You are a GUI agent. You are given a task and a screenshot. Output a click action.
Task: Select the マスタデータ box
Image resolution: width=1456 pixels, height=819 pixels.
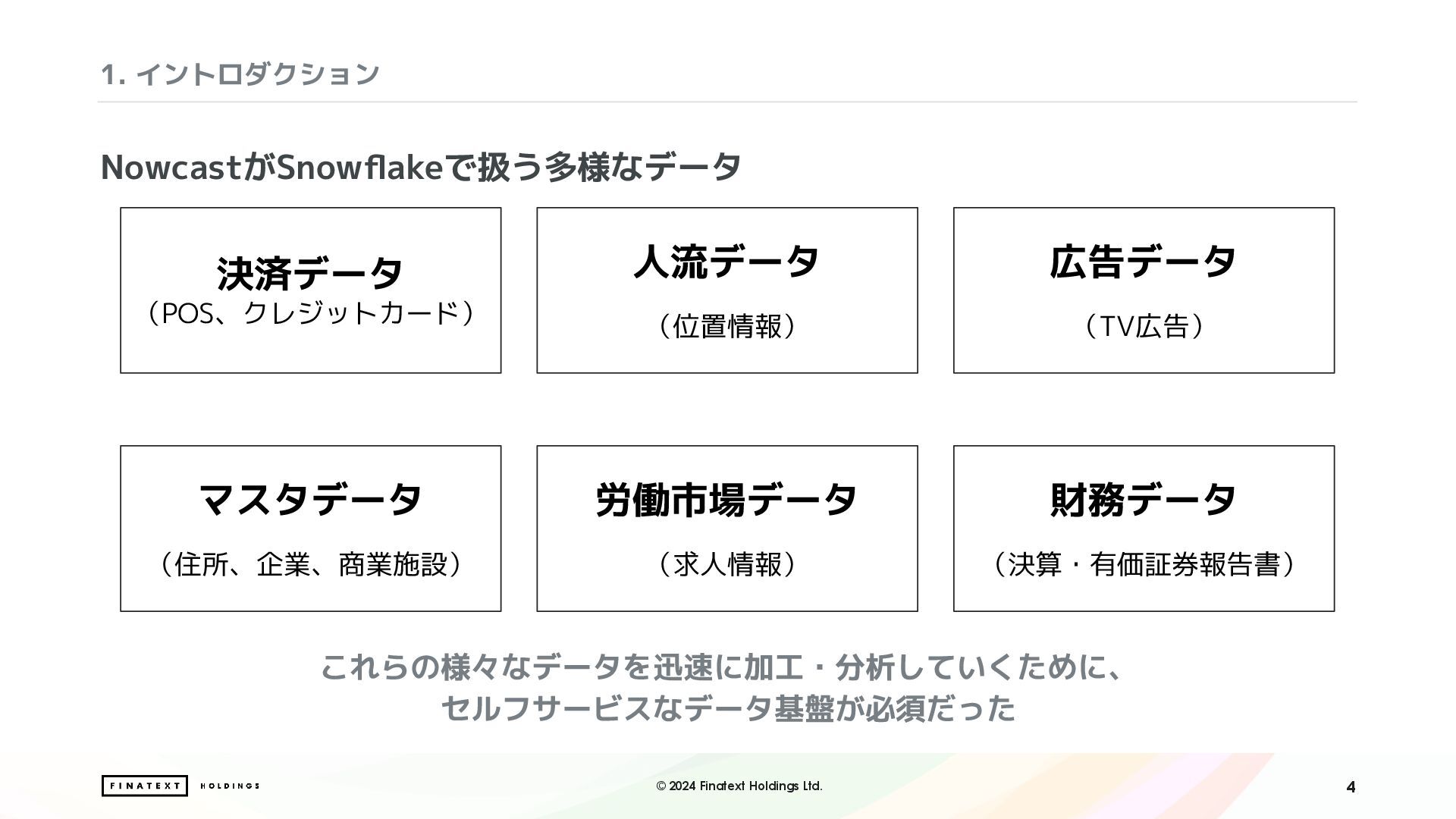coord(311,529)
